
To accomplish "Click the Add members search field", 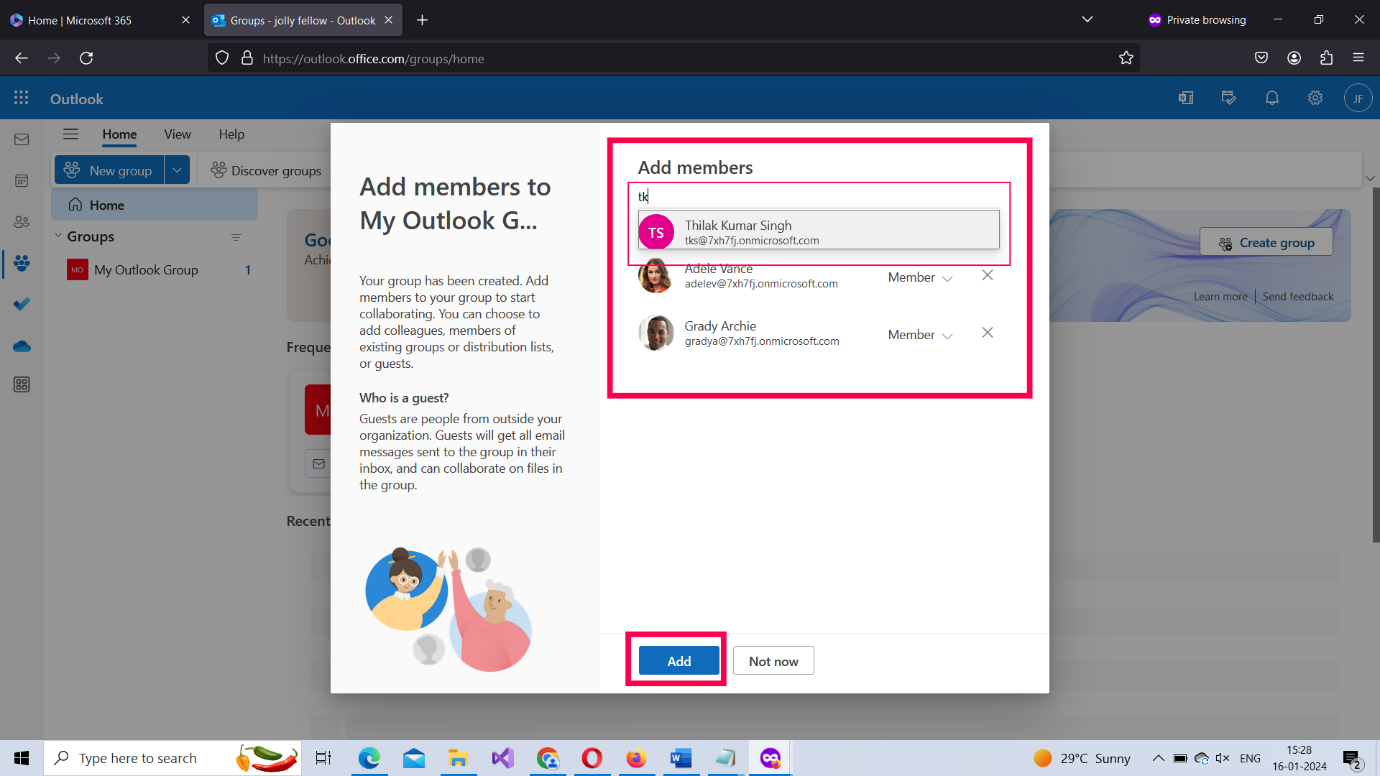I will coord(819,197).
